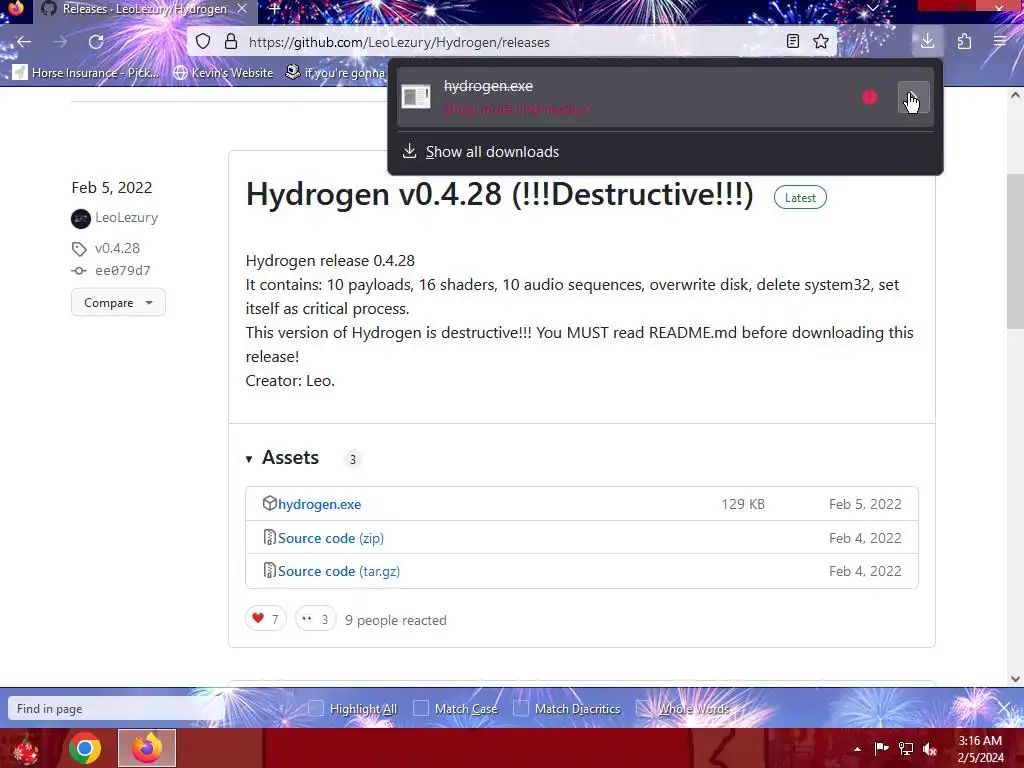Click the 129 KB file size

tap(743, 504)
